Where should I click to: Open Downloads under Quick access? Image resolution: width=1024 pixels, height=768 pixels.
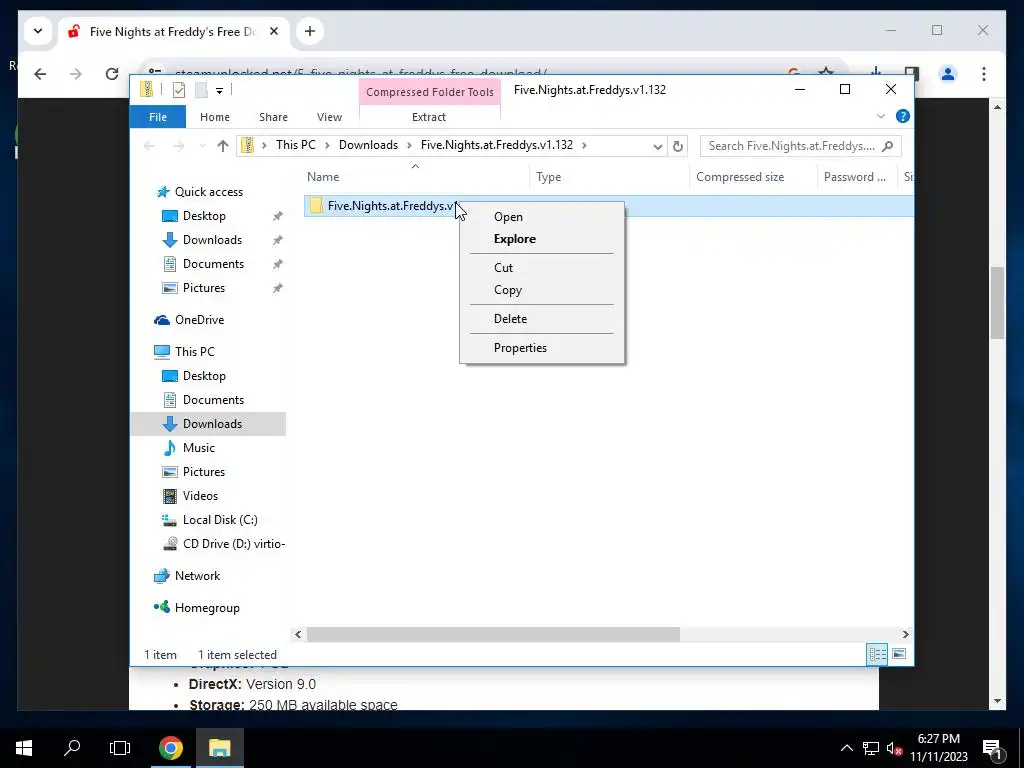point(212,240)
